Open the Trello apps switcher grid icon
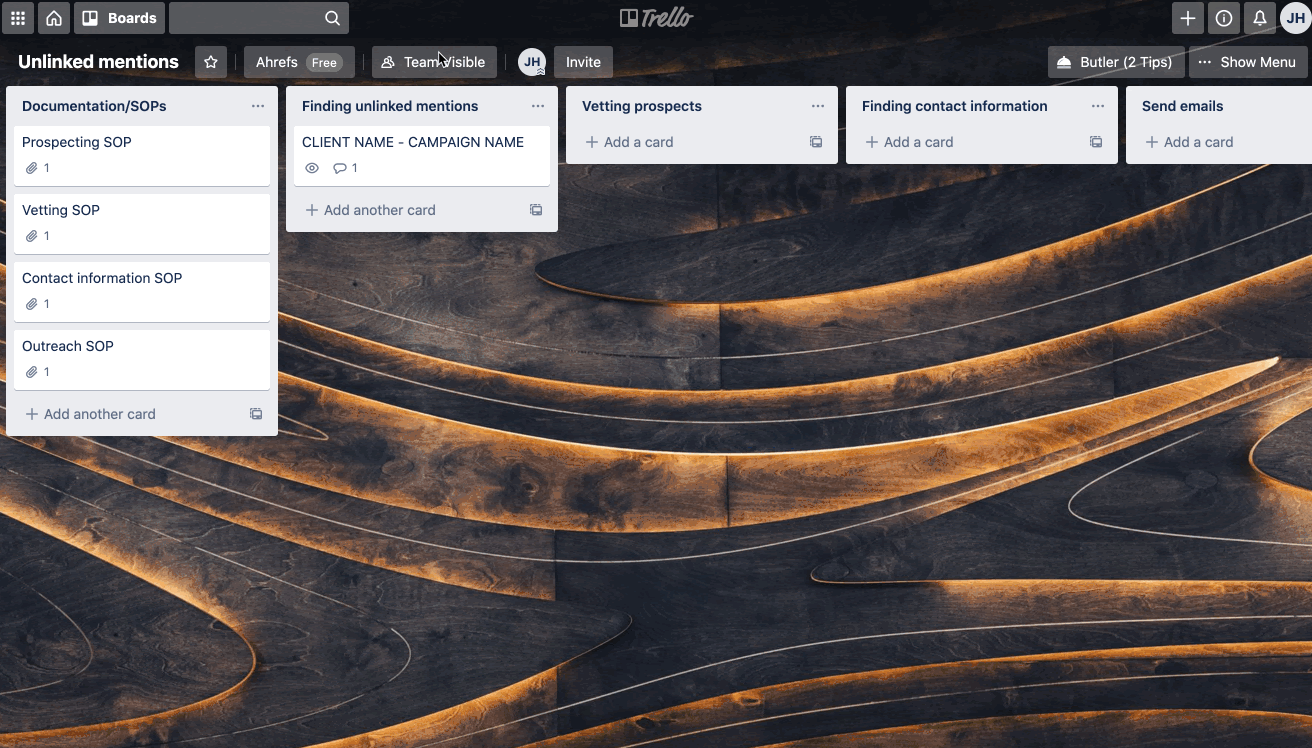Viewport: 1312px width, 748px height. (x=18, y=18)
